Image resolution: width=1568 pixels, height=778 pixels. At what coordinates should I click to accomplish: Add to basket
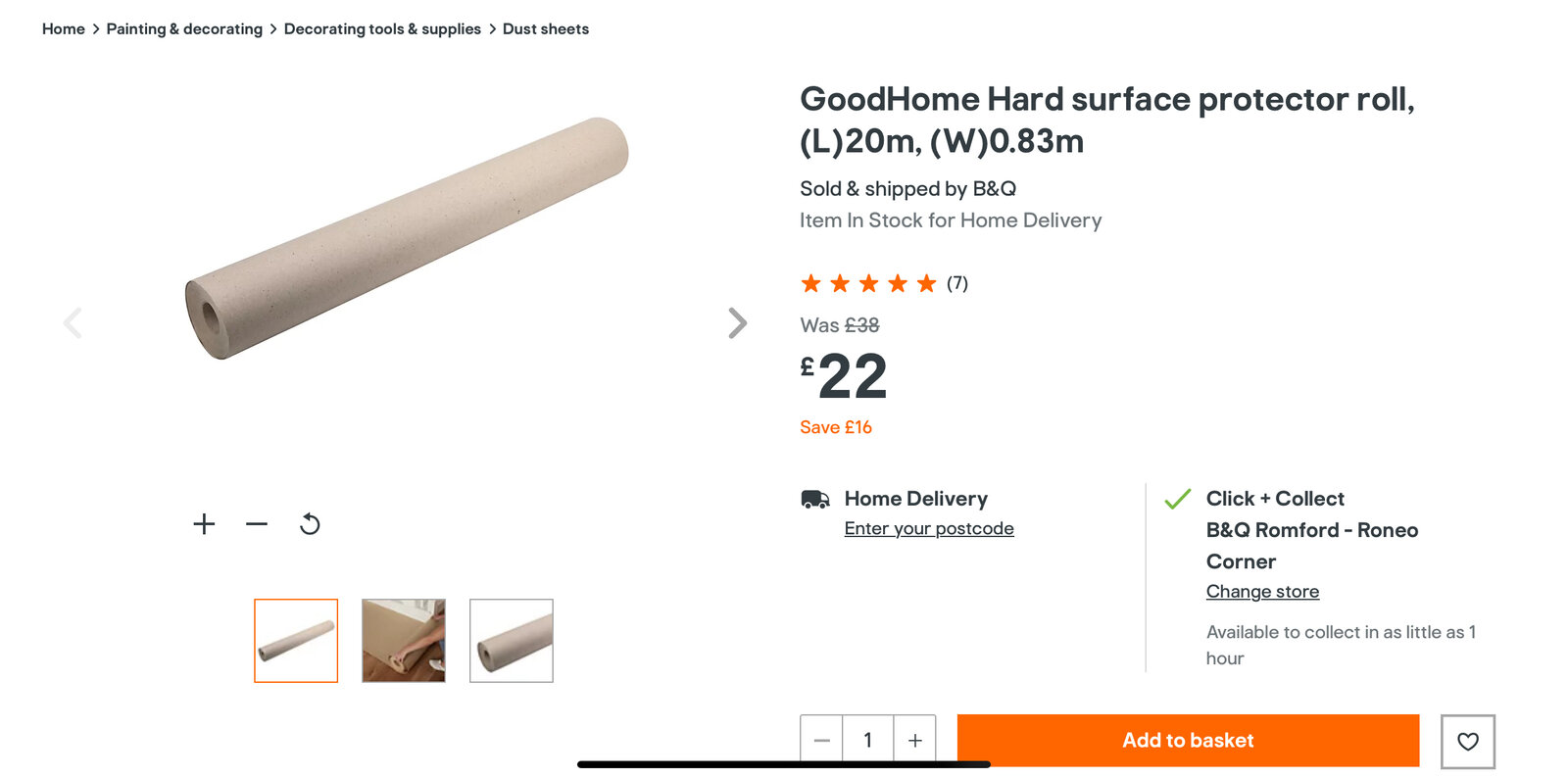pyautogui.click(x=1188, y=741)
